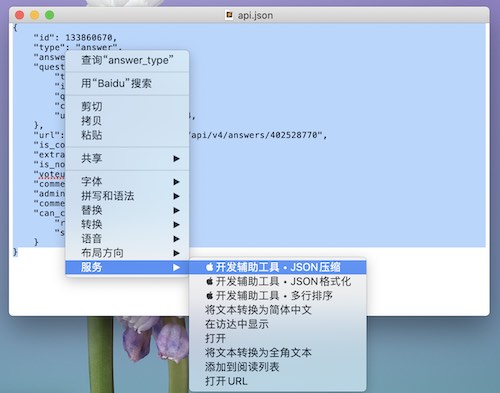
Task: Close the api.json window
Action: pyautogui.click(x=20, y=15)
